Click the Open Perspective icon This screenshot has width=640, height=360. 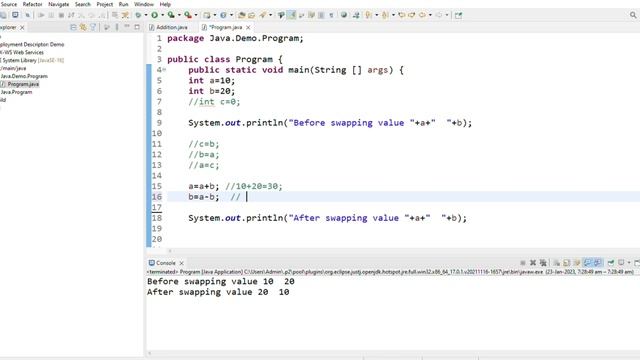tap(458, 15)
